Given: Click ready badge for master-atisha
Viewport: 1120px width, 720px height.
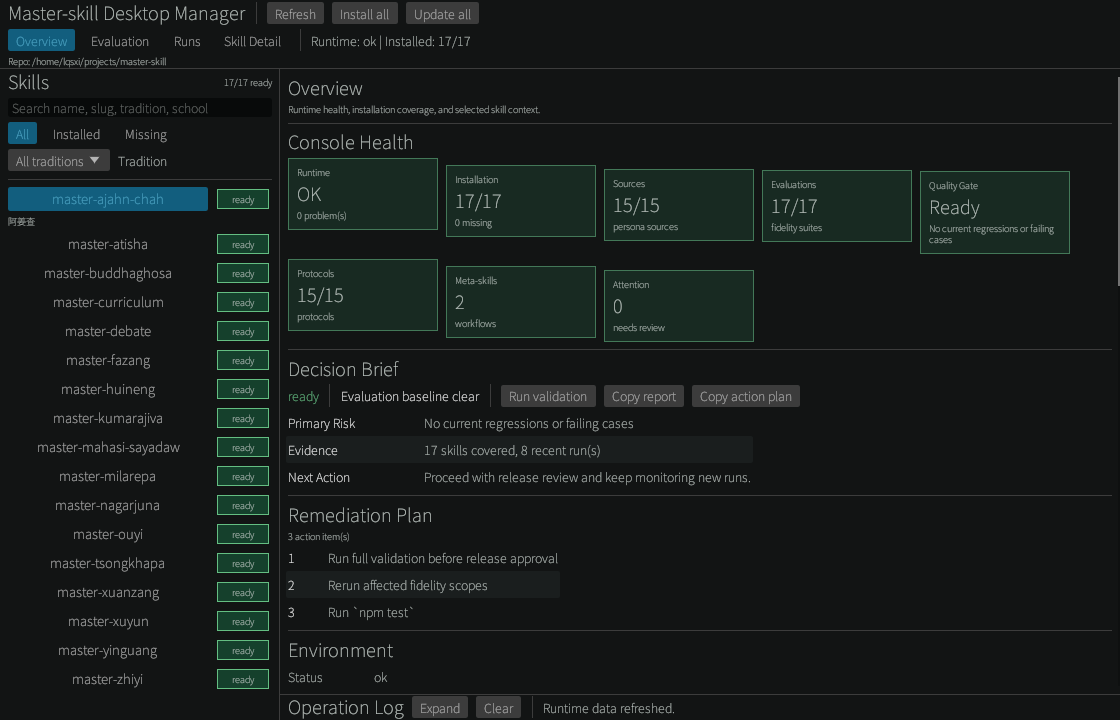Looking at the screenshot, I should click(243, 244).
